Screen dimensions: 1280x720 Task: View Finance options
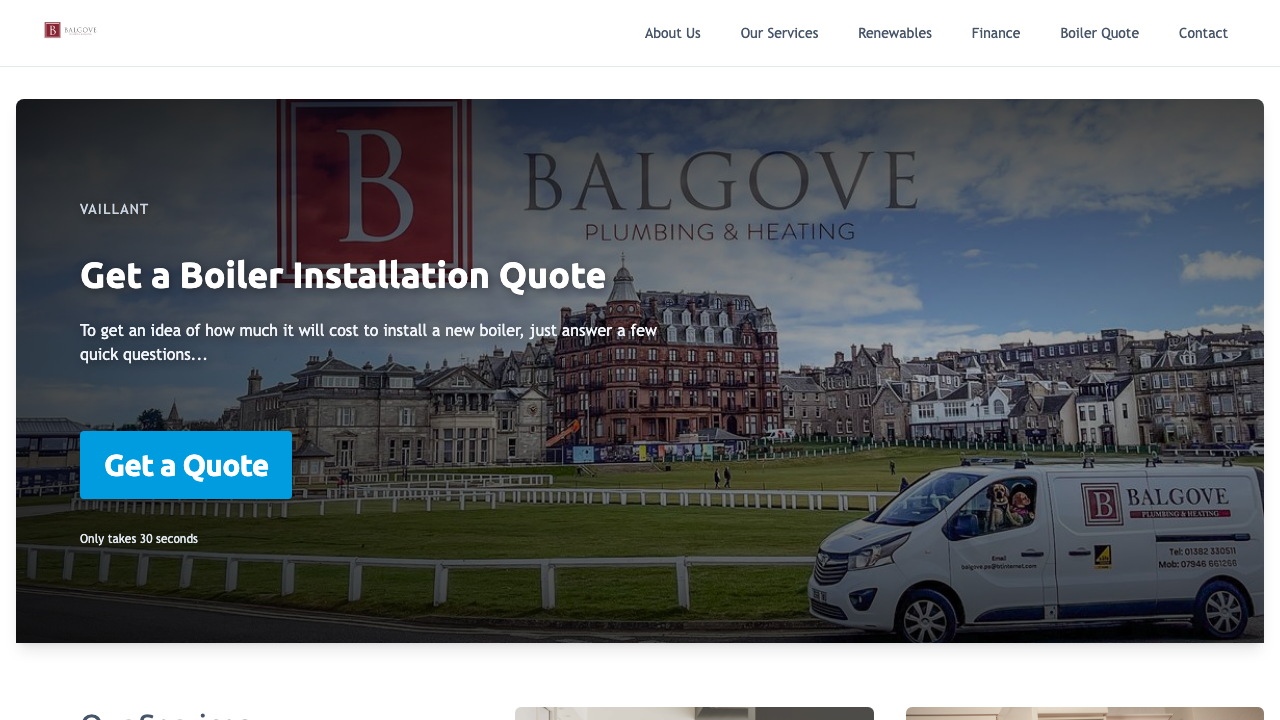[x=995, y=33]
